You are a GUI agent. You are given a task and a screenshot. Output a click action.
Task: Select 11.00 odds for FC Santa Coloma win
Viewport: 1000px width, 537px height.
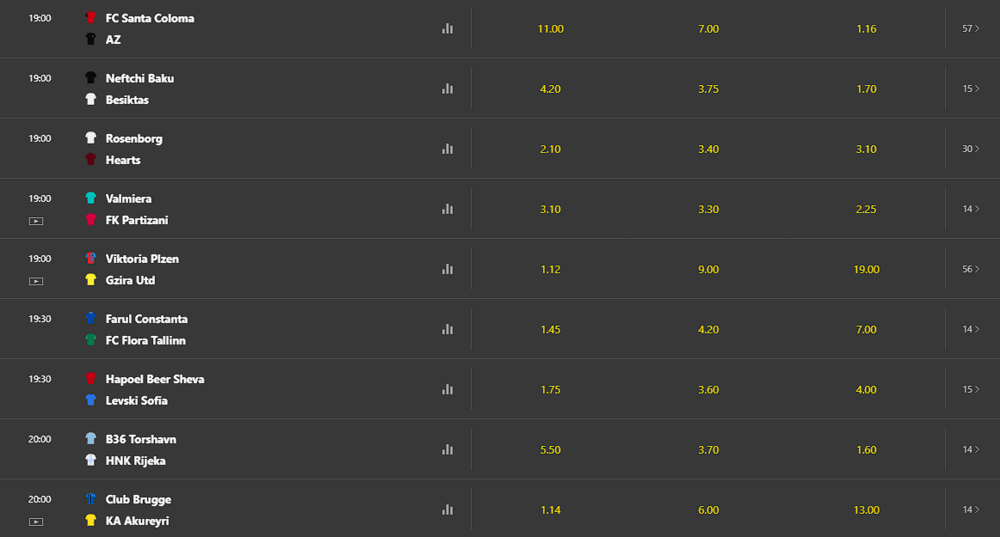point(550,29)
